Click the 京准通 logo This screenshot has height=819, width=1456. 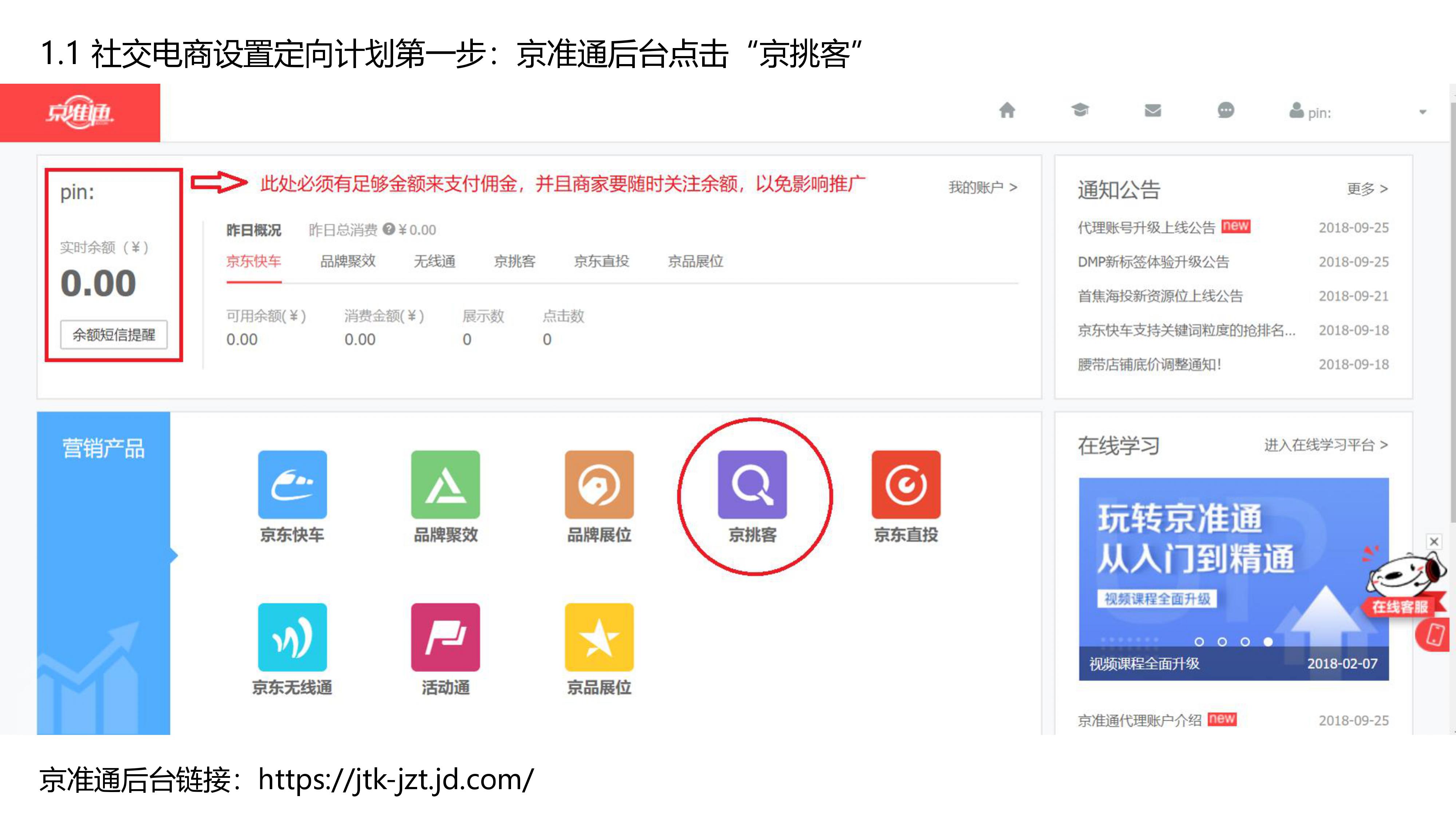(80, 112)
